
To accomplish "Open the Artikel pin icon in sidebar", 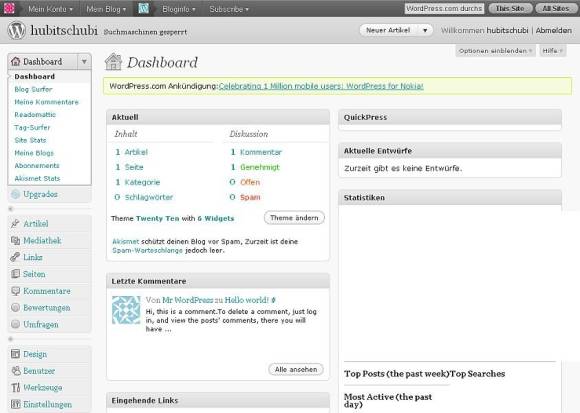I will pyautogui.click(x=15, y=223).
